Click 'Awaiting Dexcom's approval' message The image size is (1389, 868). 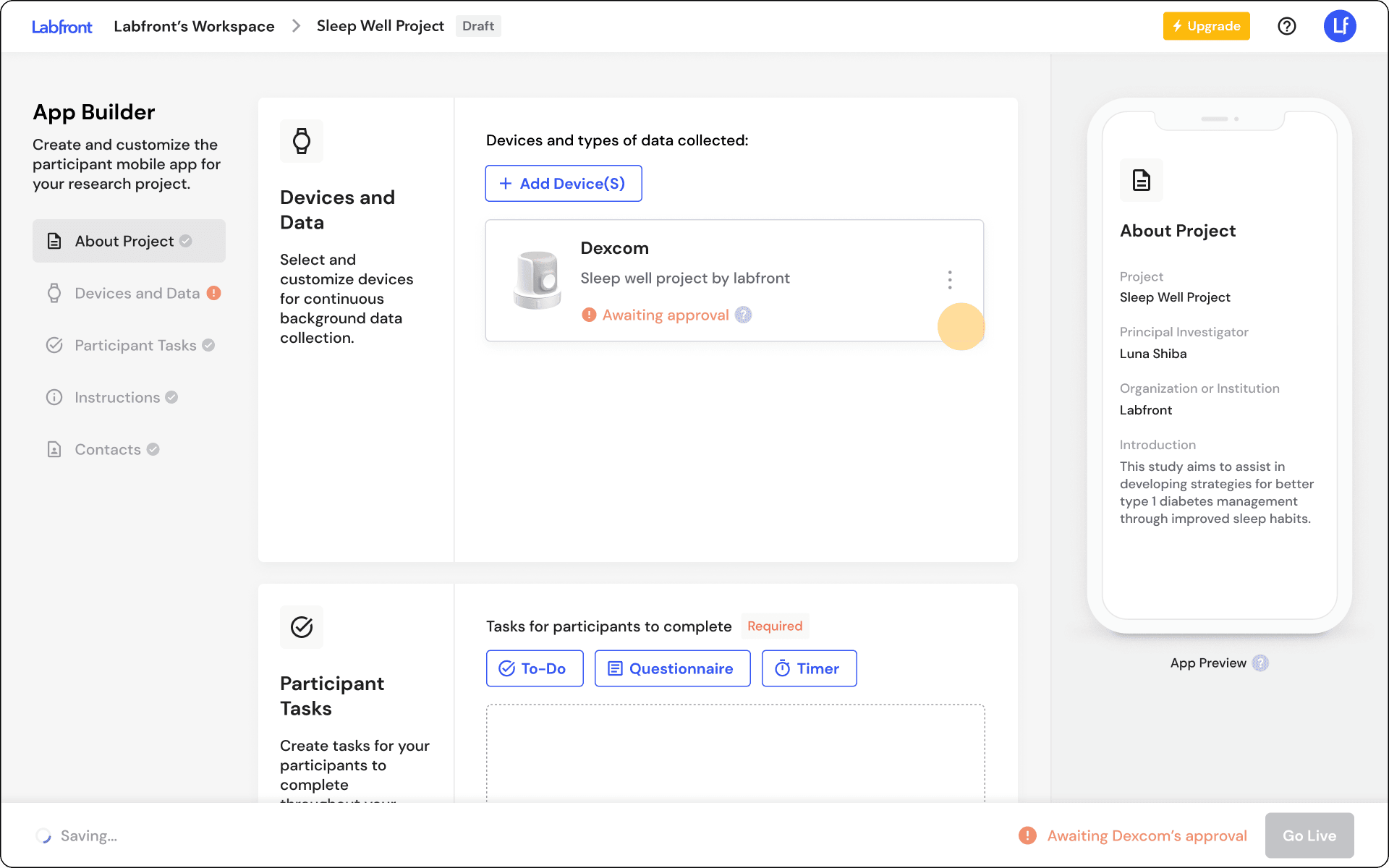click(x=1147, y=835)
